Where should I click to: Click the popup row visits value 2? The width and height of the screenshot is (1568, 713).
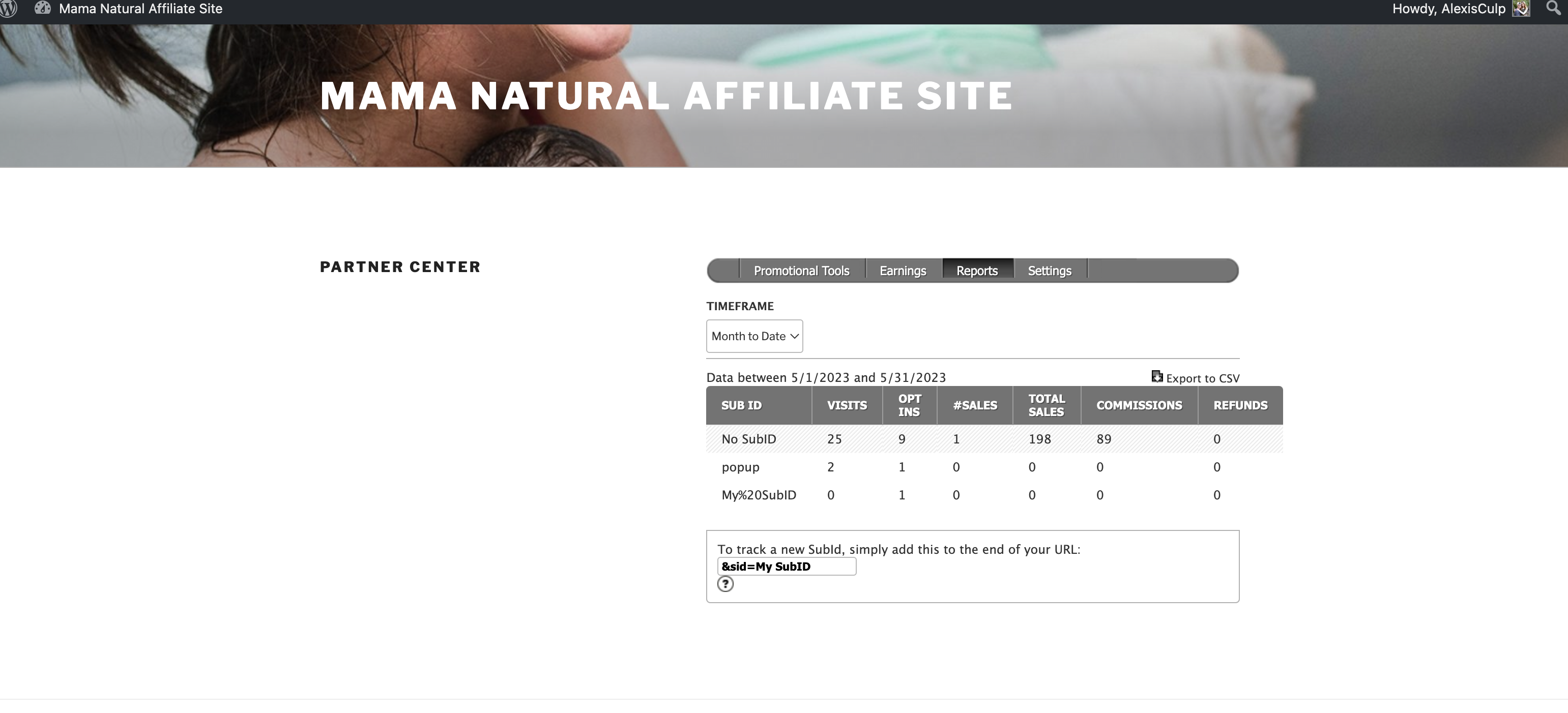[x=830, y=467]
